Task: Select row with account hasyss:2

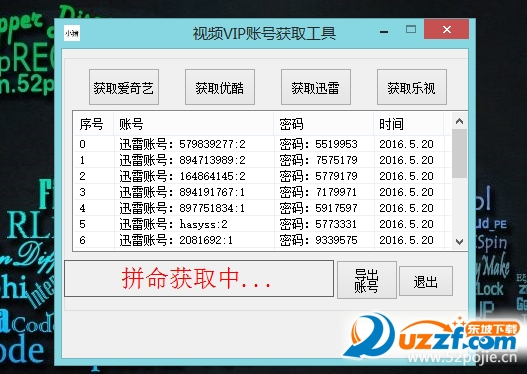Action: [x=262, y=224]
